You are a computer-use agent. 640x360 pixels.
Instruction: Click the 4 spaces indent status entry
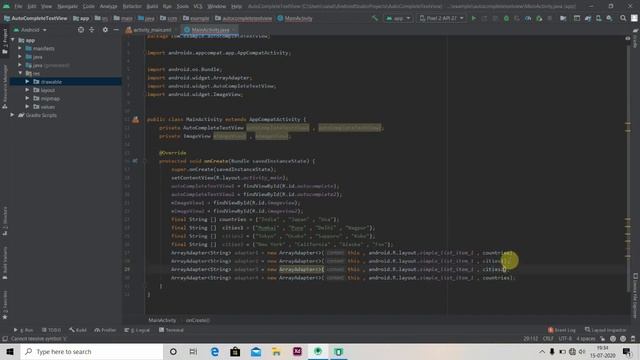coord(586,339)
